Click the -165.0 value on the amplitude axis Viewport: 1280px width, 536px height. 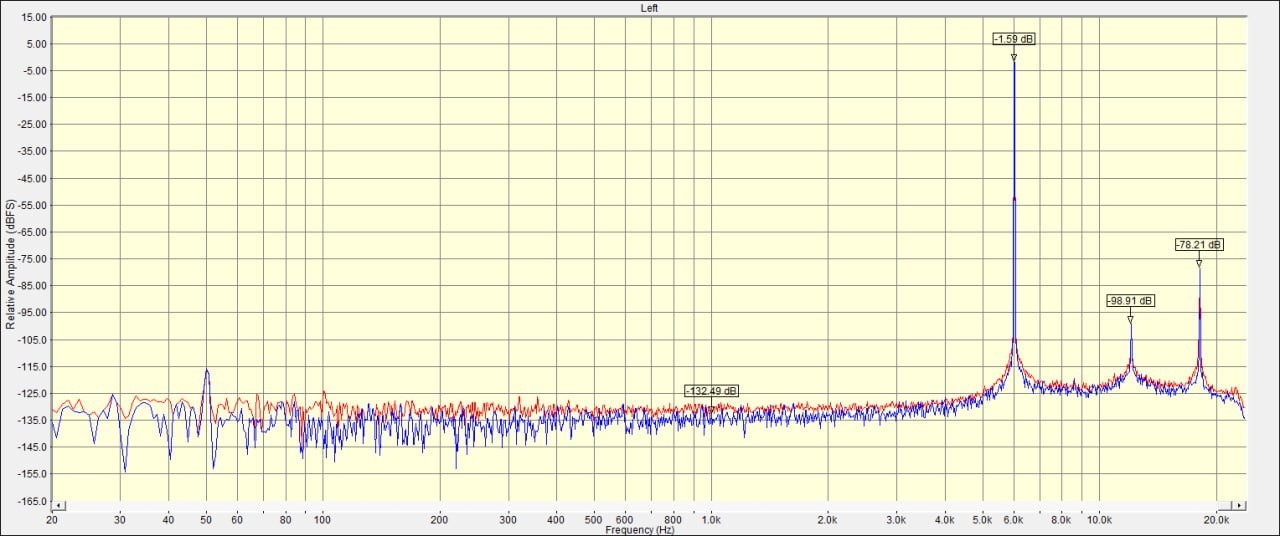tap(32, 501)
